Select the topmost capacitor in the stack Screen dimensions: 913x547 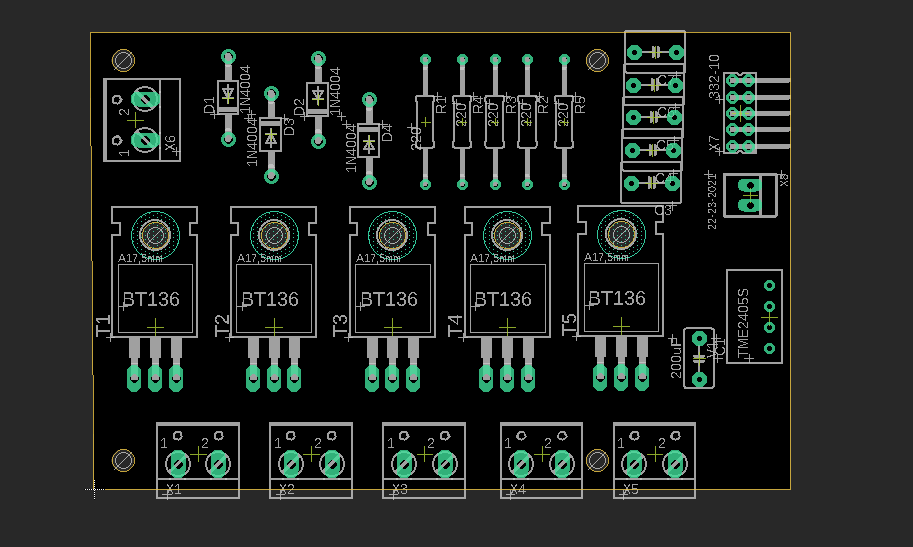655,49
